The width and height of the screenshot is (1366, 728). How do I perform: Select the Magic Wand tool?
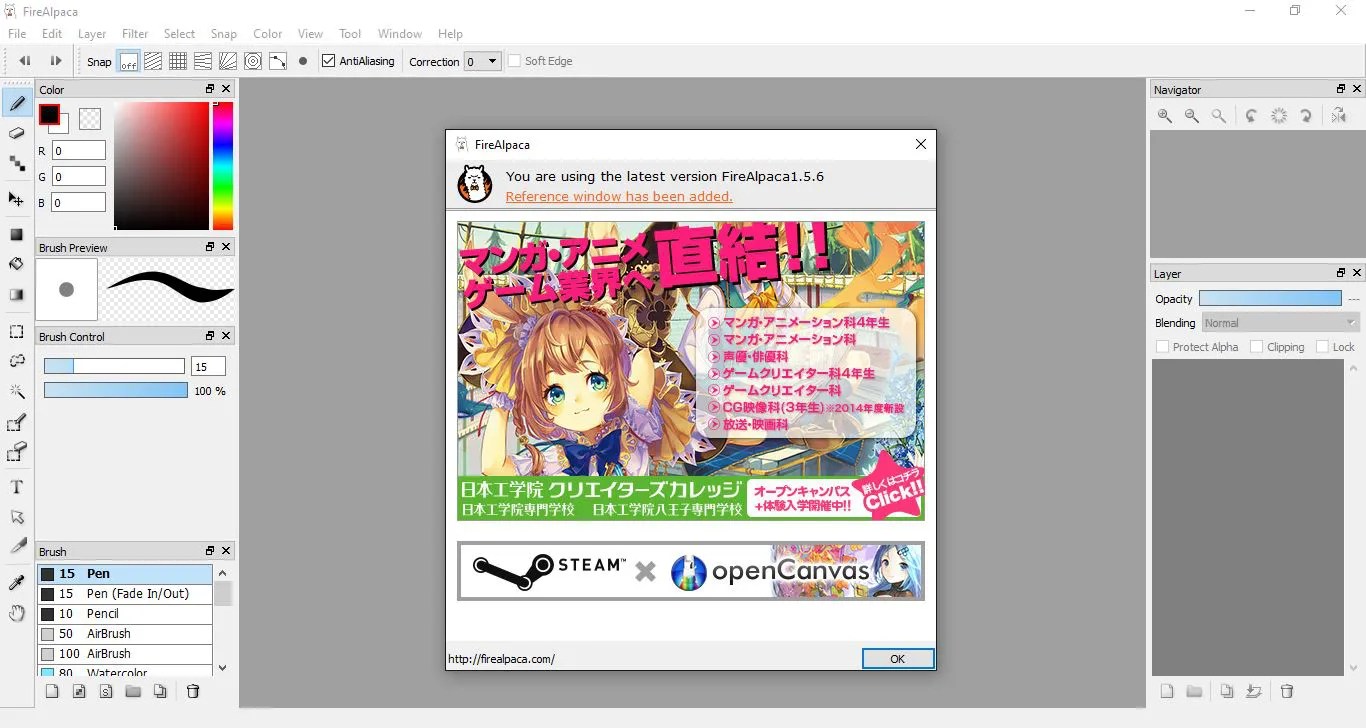tap(17, 391)
